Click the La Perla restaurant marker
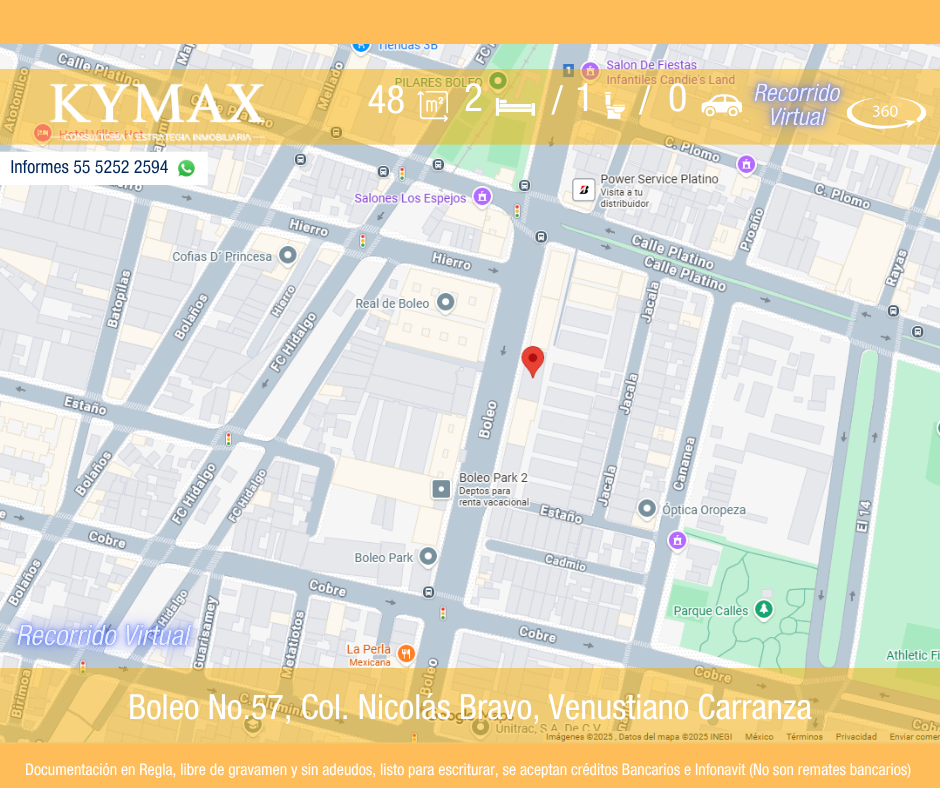 (405, 654)
